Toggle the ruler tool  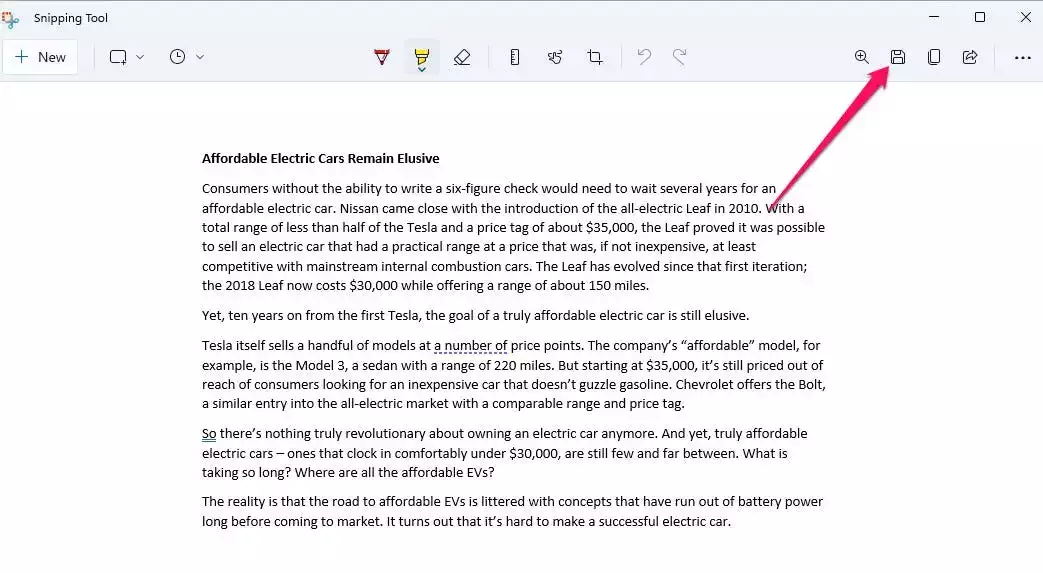[515, 57]
